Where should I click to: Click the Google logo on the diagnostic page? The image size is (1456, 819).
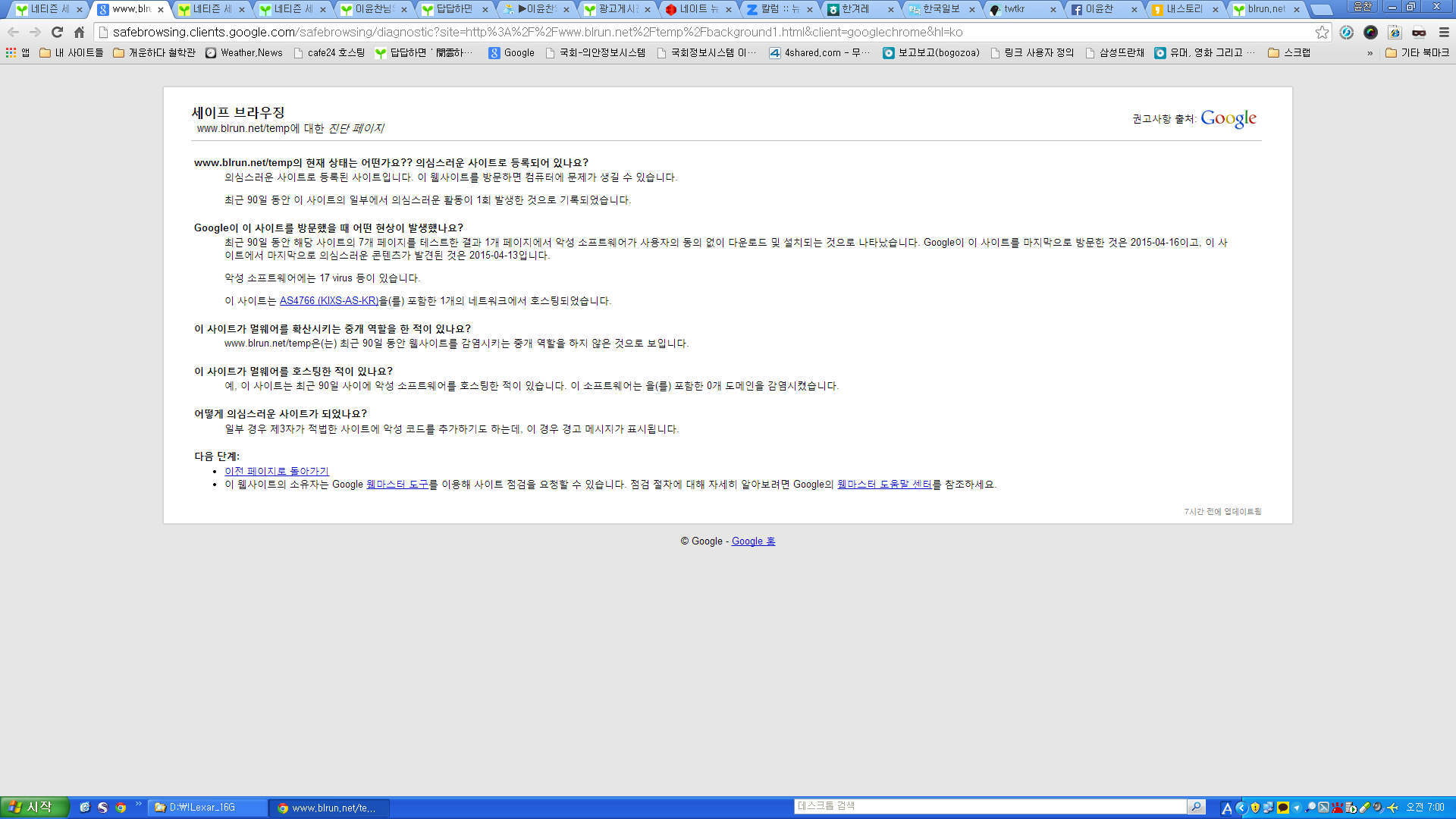tap(1228, 119)
